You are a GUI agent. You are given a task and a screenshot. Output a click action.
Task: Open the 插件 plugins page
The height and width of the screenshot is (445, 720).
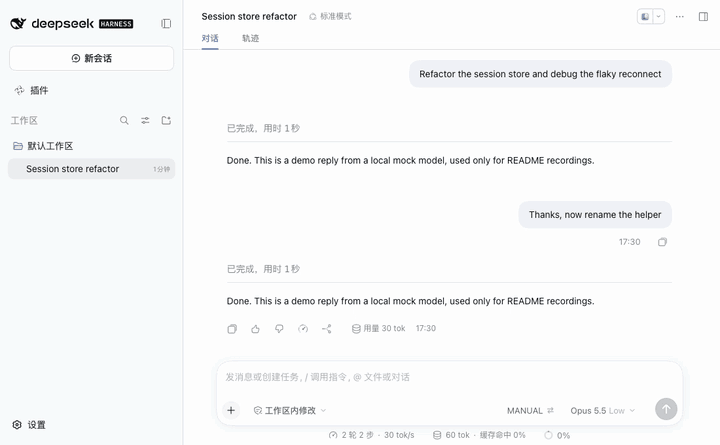(31, 90)
